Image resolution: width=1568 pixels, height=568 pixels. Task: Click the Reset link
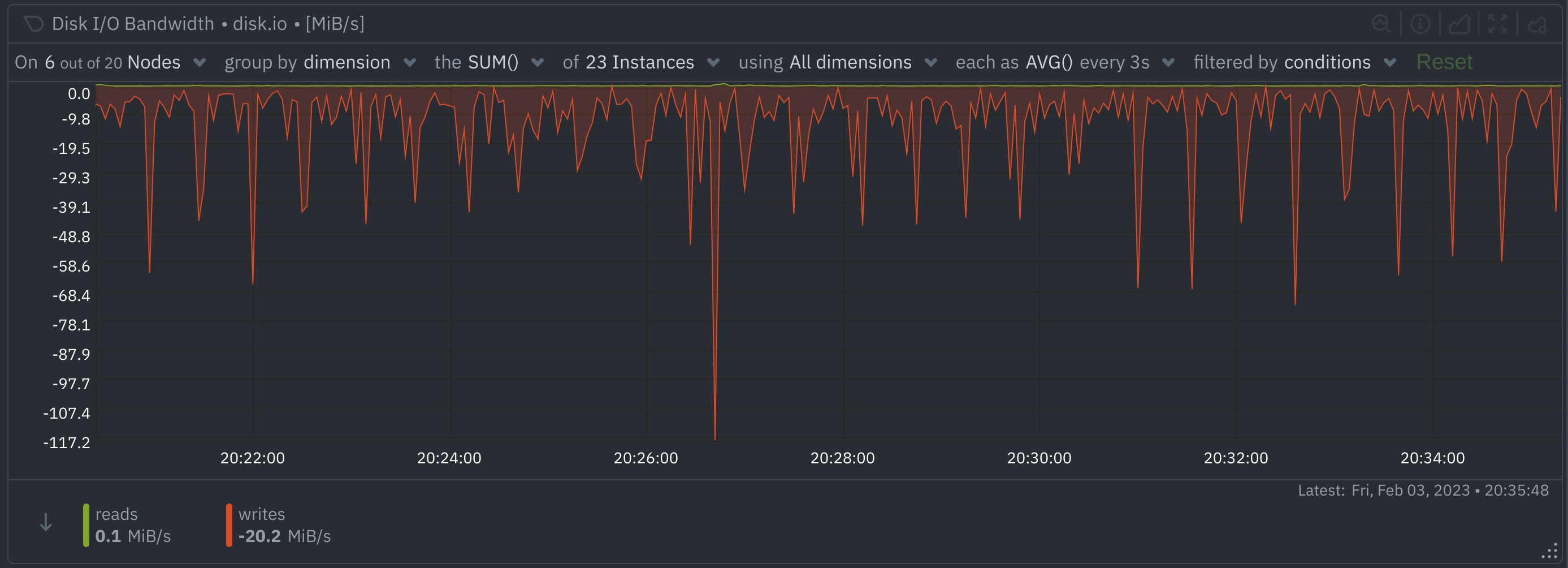1444,62
